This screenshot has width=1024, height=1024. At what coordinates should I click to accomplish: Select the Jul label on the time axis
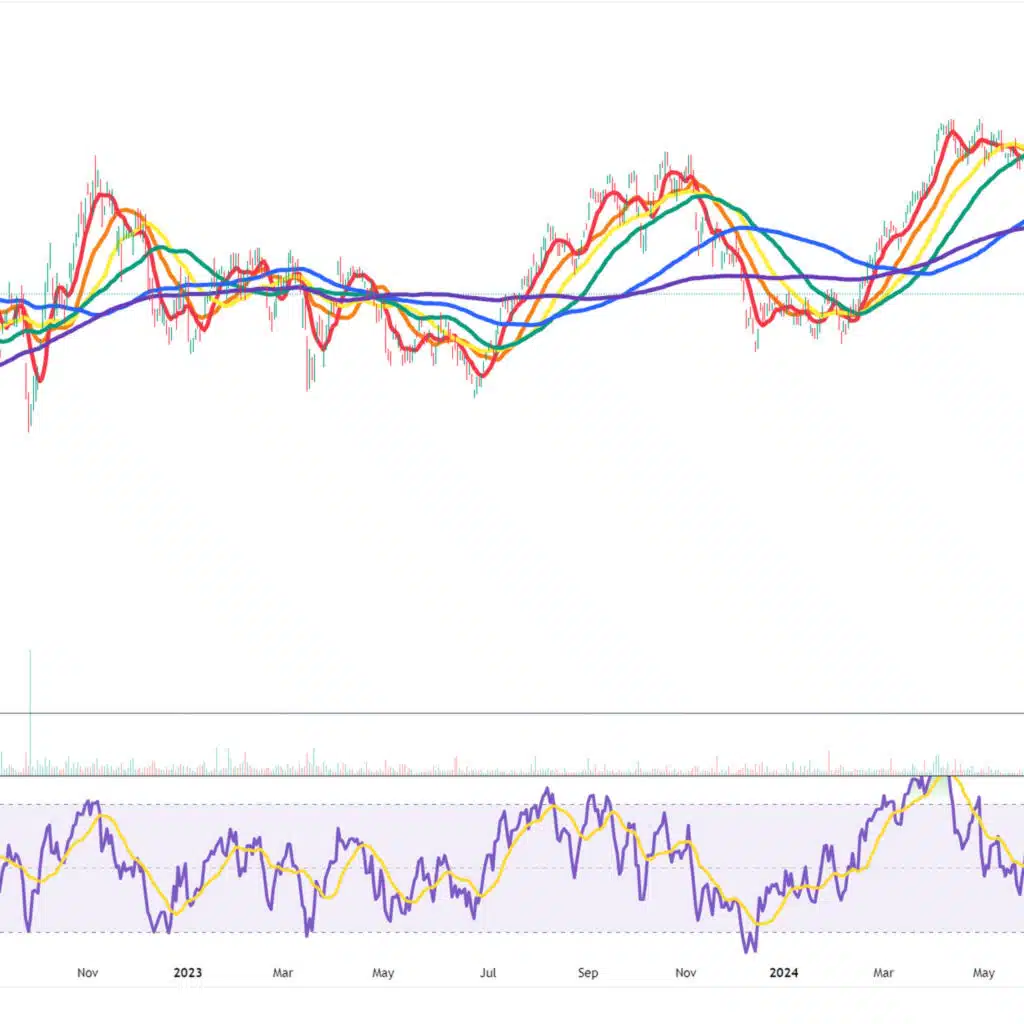point(488,972)
